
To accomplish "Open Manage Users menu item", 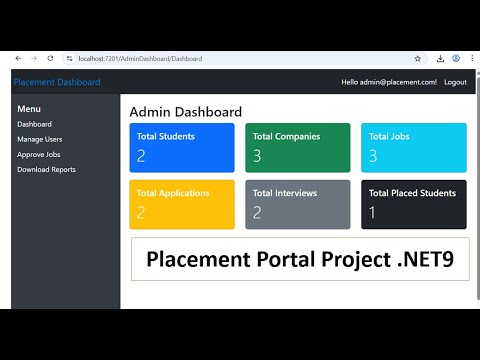I will pyautogui.click(x=40, y=139).
